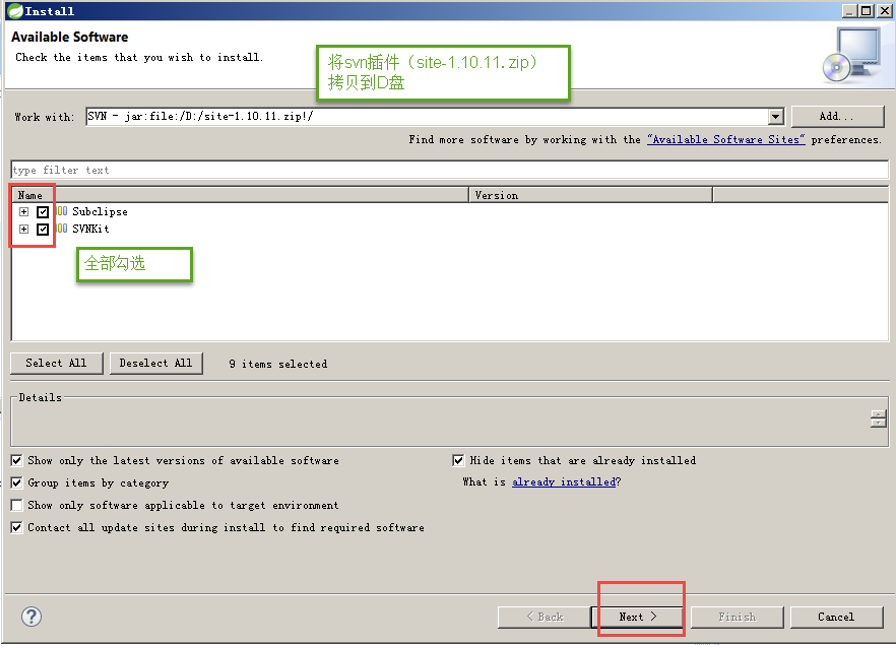Select the Subclipse row label

click(99, 211)
